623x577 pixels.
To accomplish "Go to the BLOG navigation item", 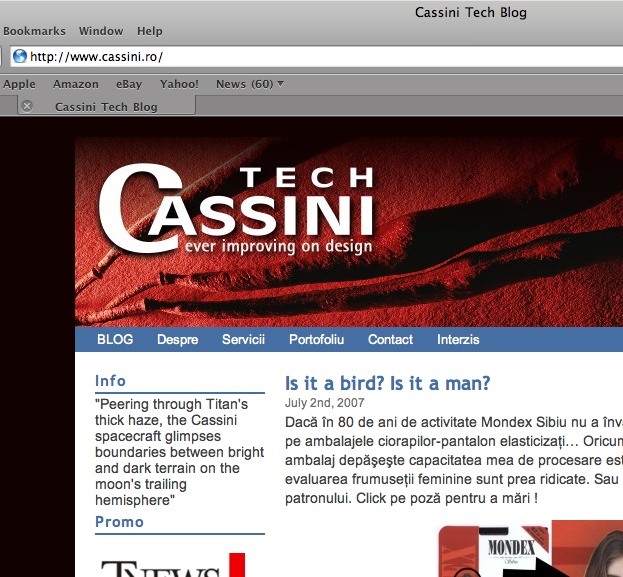I will click(115, 340).
